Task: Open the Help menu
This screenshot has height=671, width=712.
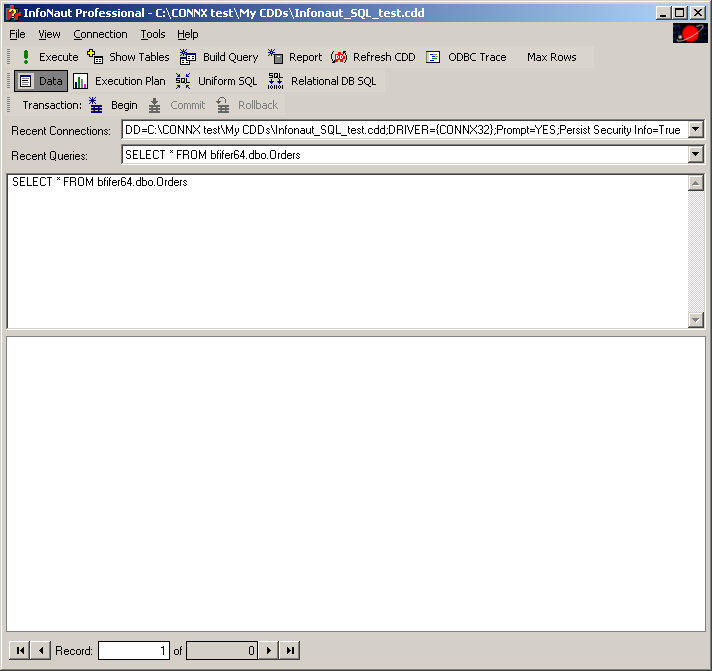Action: pyautogui.click(x=188, y=35)
